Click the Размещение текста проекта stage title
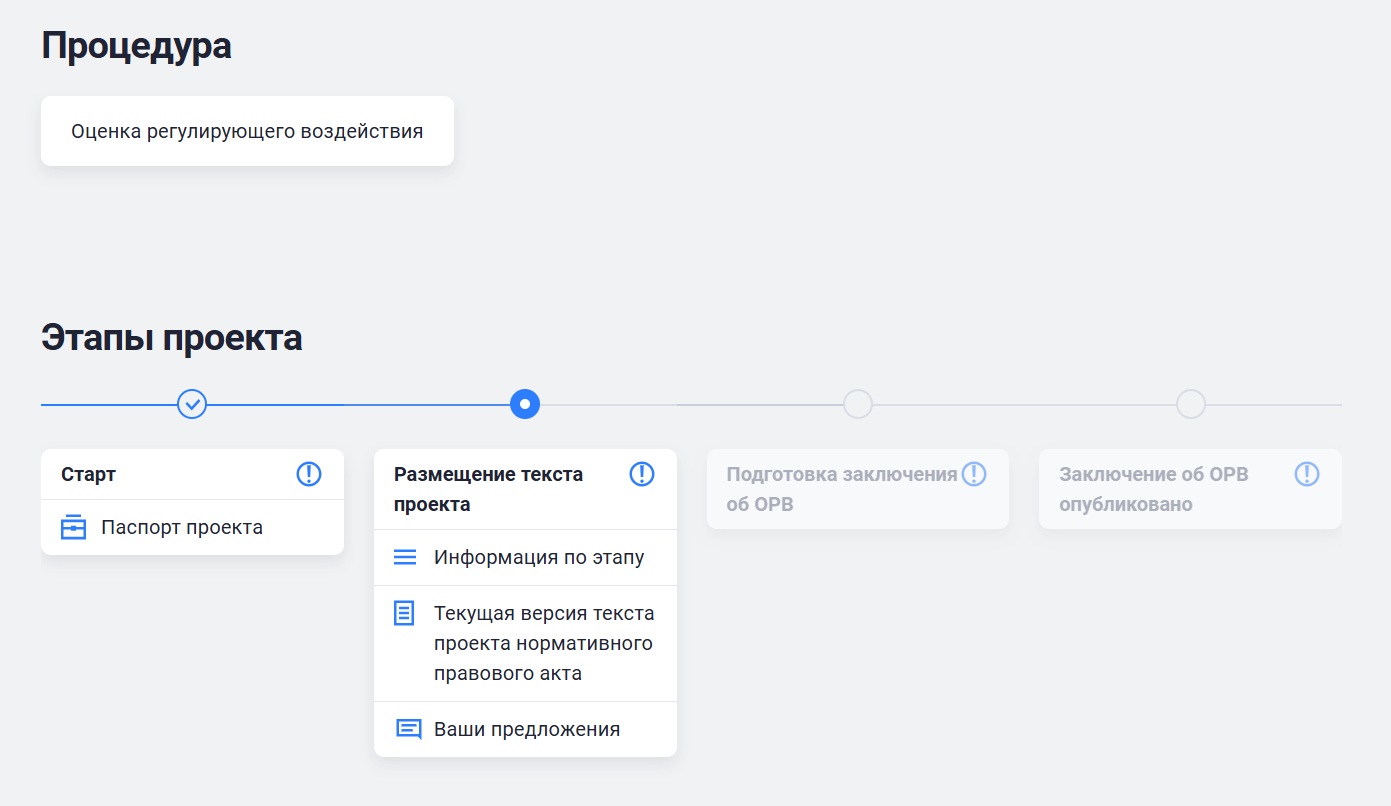 point(488,489)
